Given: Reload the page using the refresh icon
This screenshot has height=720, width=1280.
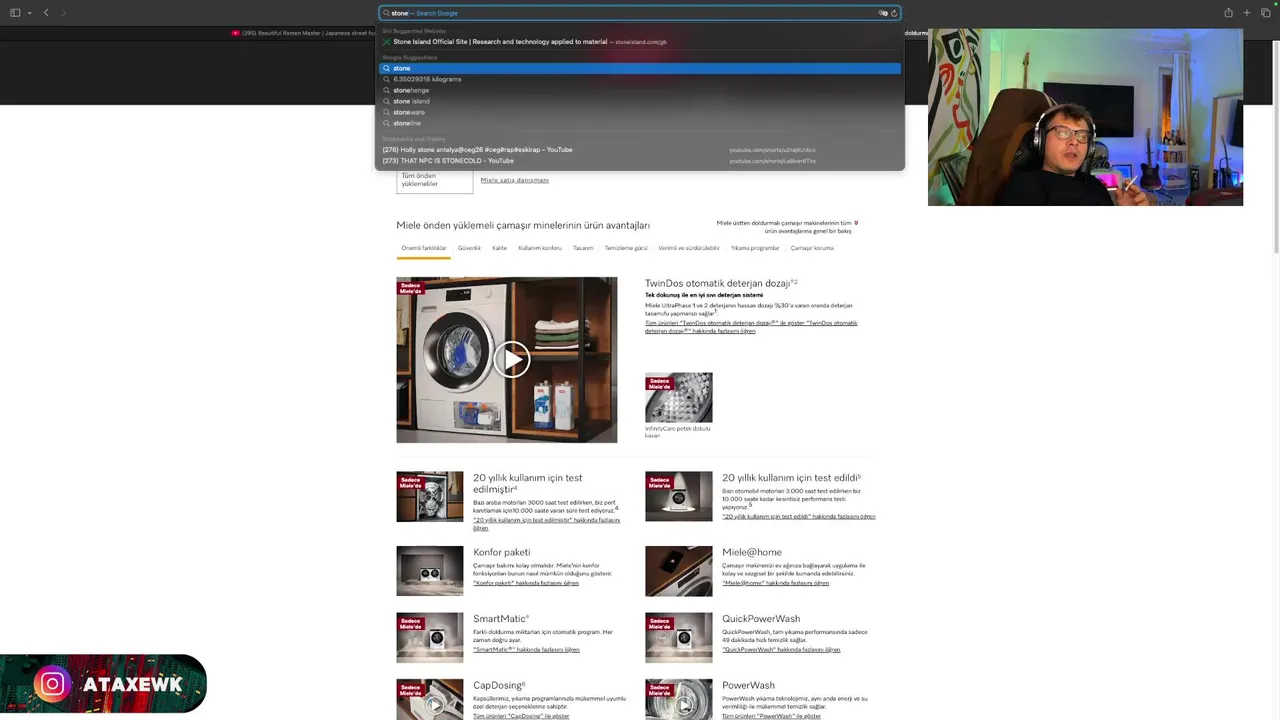Looking at the screenshot, I should (894, 13).
